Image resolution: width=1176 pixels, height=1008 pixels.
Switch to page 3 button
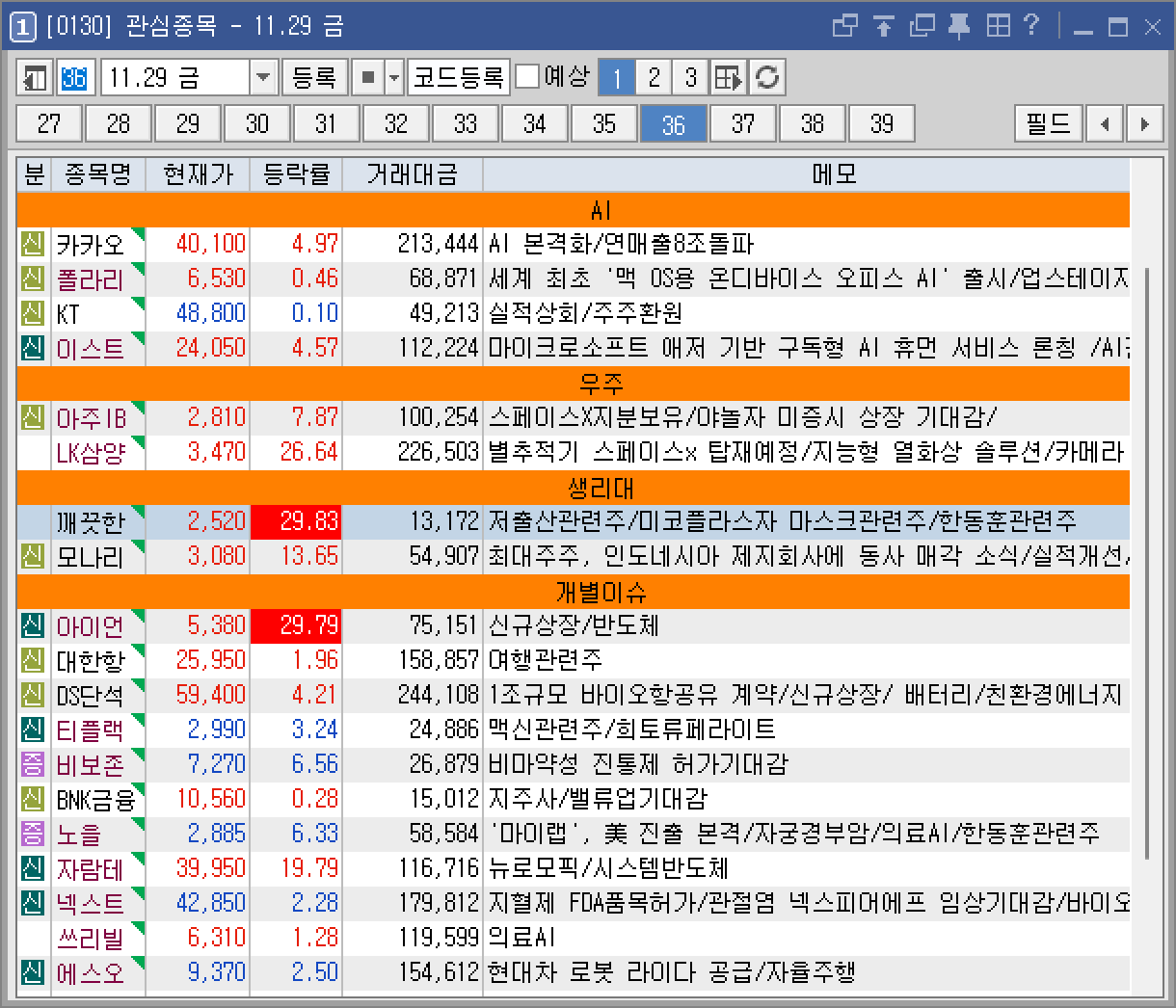coord(691,77)
